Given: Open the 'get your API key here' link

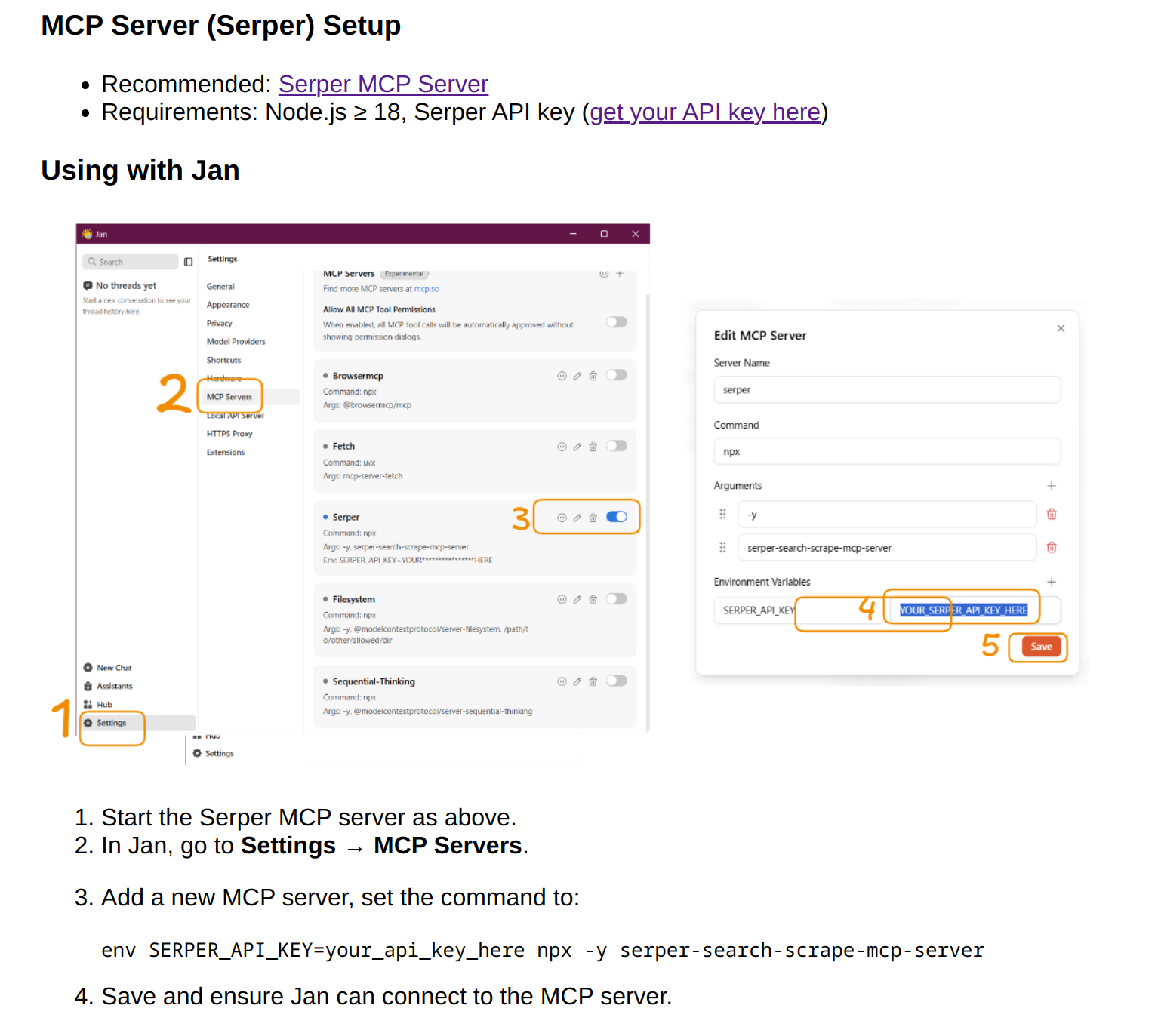Looking at the screenshot, I should (705, 112).
